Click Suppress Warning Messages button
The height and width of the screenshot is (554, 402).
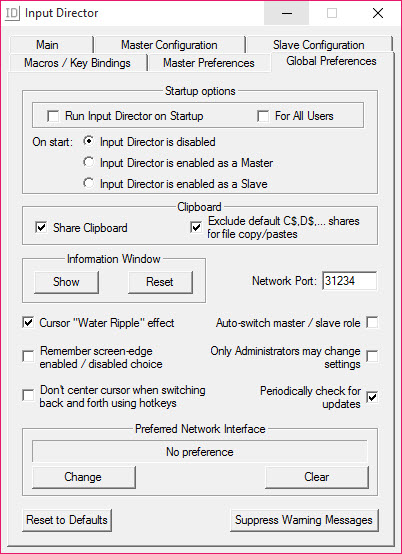click(x=304, y=520)
